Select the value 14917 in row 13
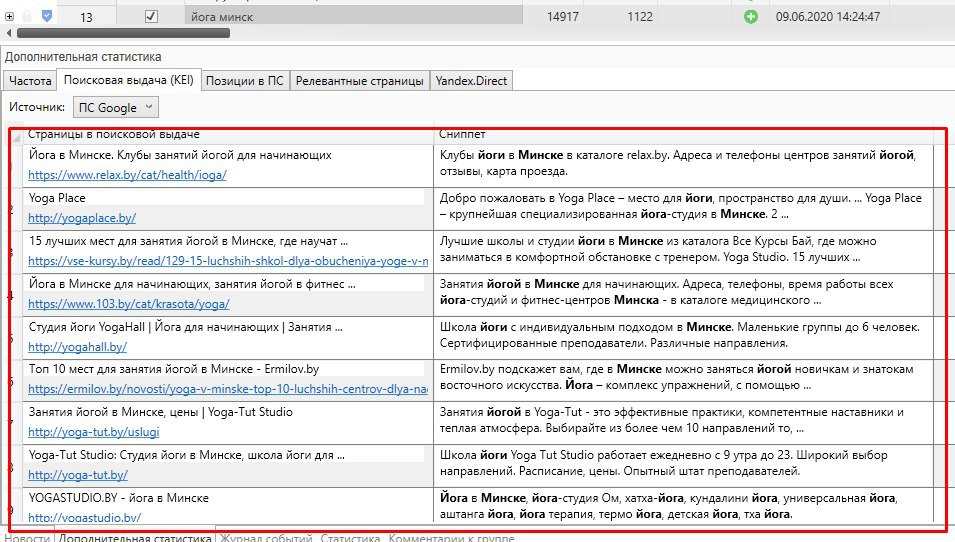955x542 pixels. tap(563, 16)
